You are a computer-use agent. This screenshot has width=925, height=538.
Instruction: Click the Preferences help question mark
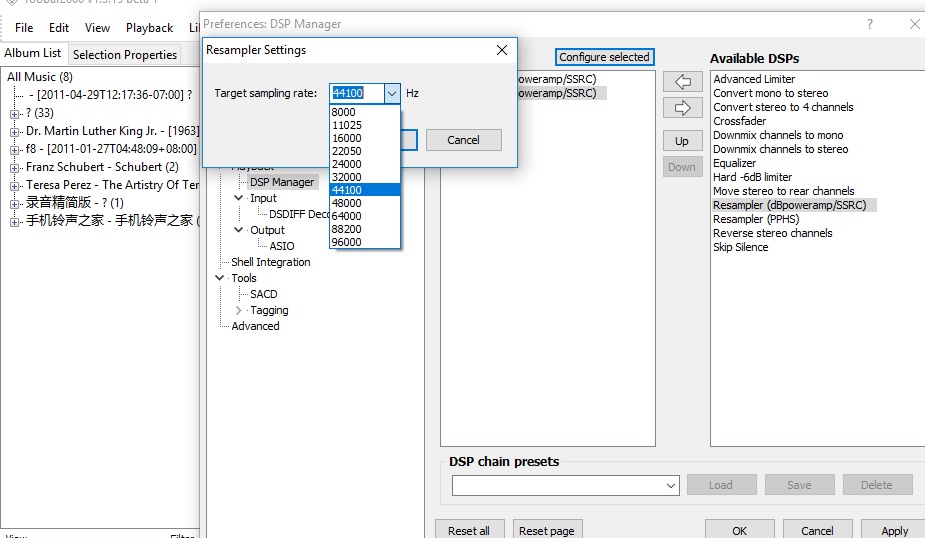[x=869, y=24]
